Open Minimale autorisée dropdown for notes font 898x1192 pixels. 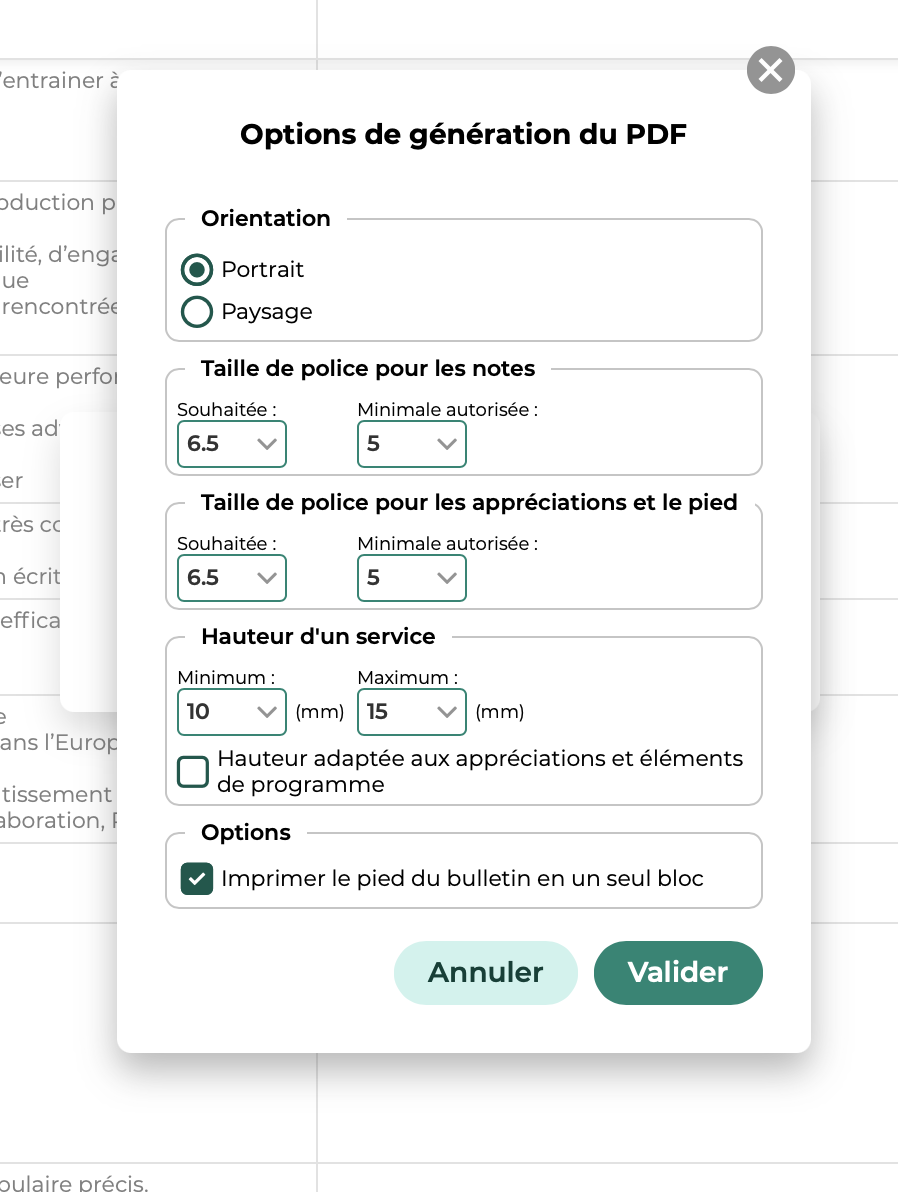[411, 444]
